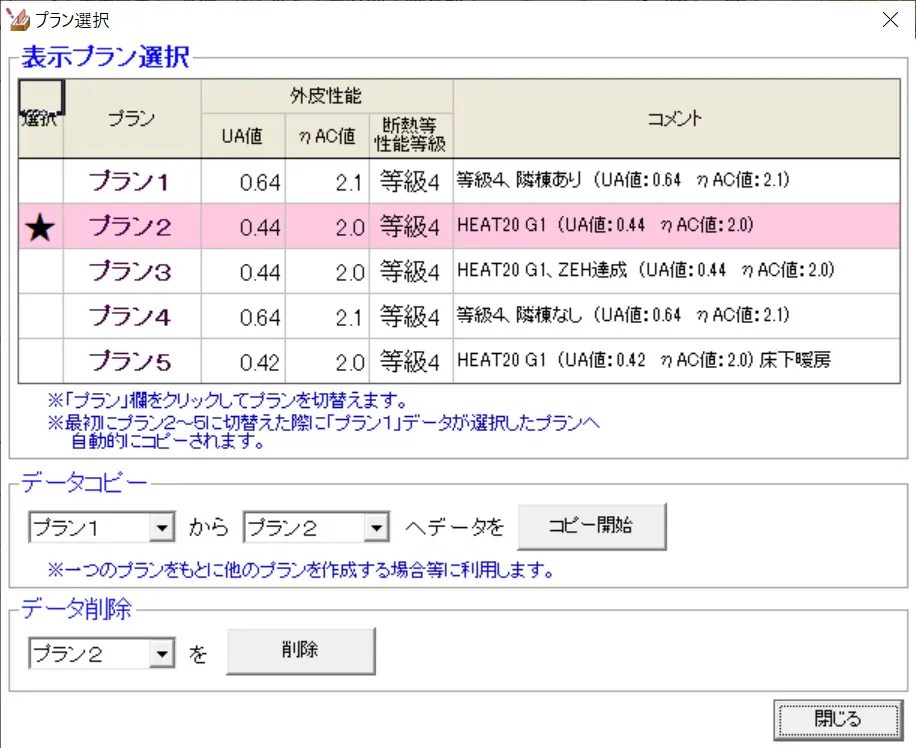916x748 pixels.
Task: Click ηAC value 2.0 in プラン3 row
Action: point(327,271)
